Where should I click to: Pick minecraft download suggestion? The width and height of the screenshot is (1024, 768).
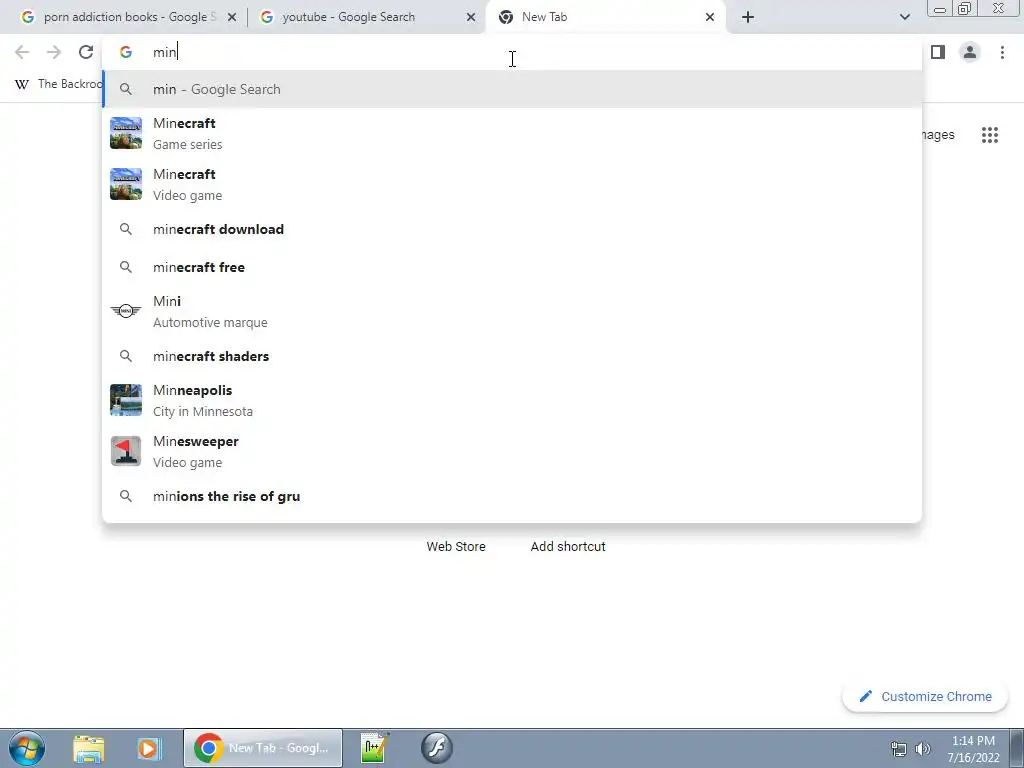point(512,229)
